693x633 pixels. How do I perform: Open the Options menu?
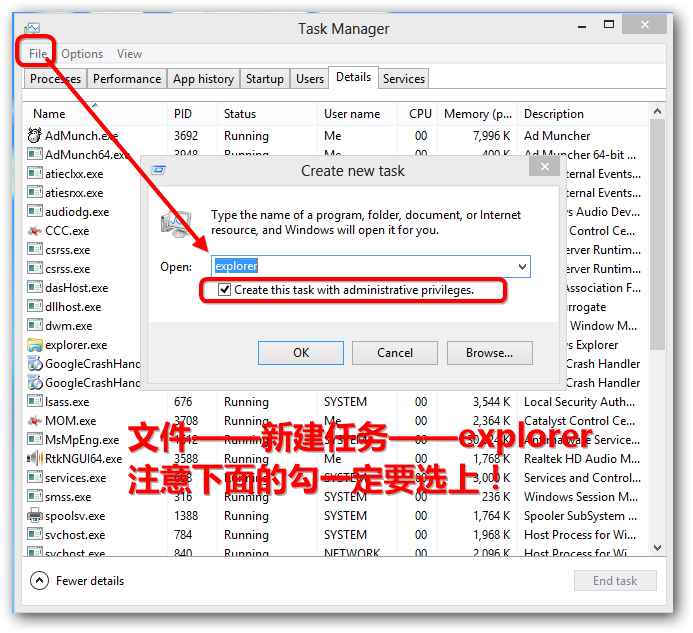(82, 54)
